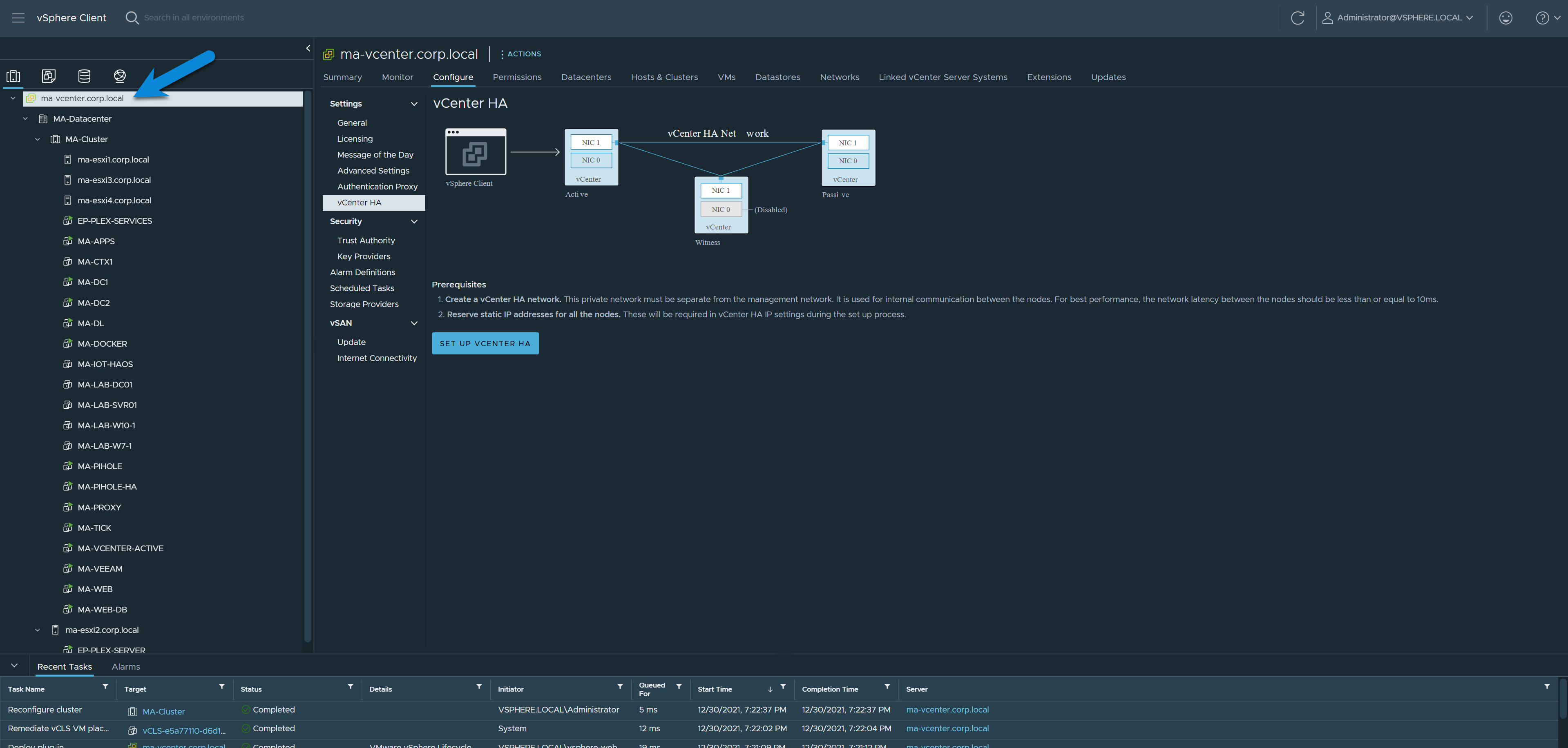Switch to Hosts and Clusters inventory view

coord(13,76)
